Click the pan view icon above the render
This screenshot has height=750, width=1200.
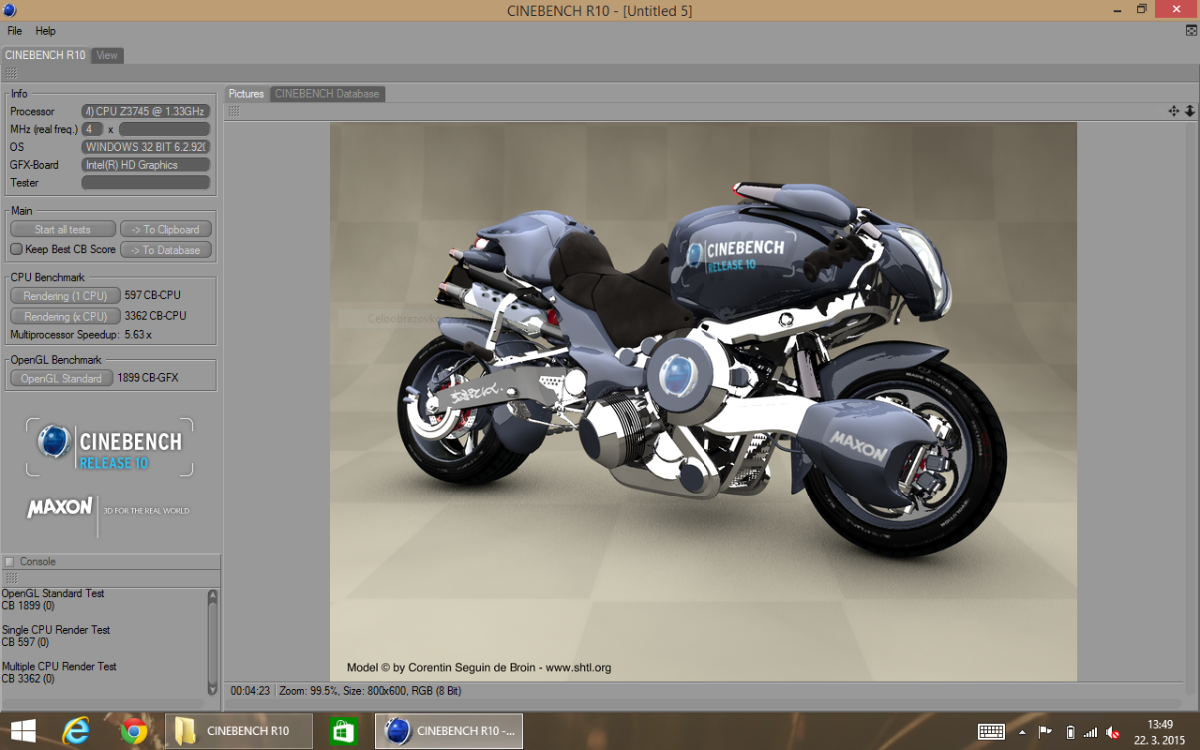(x=1173, y=111)
